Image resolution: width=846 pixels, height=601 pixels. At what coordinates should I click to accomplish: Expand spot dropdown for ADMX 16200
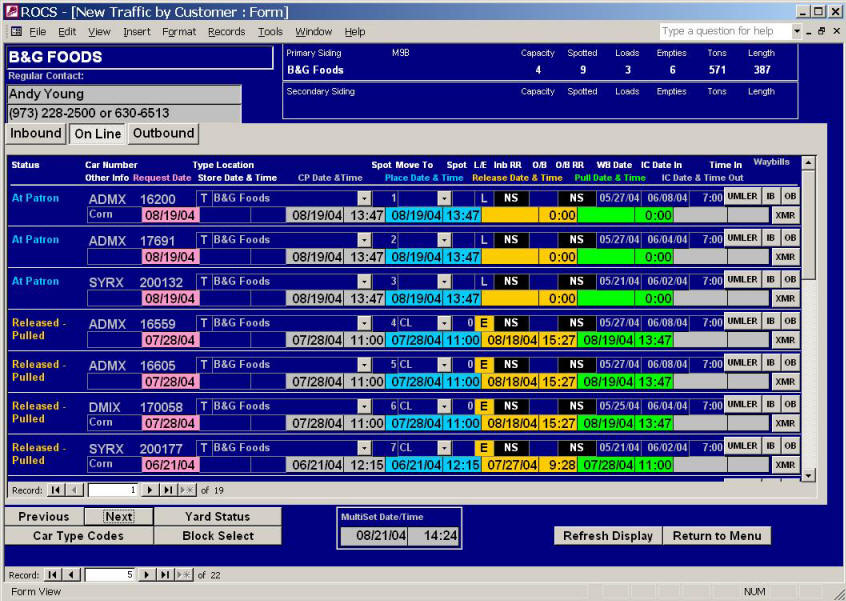444,198
